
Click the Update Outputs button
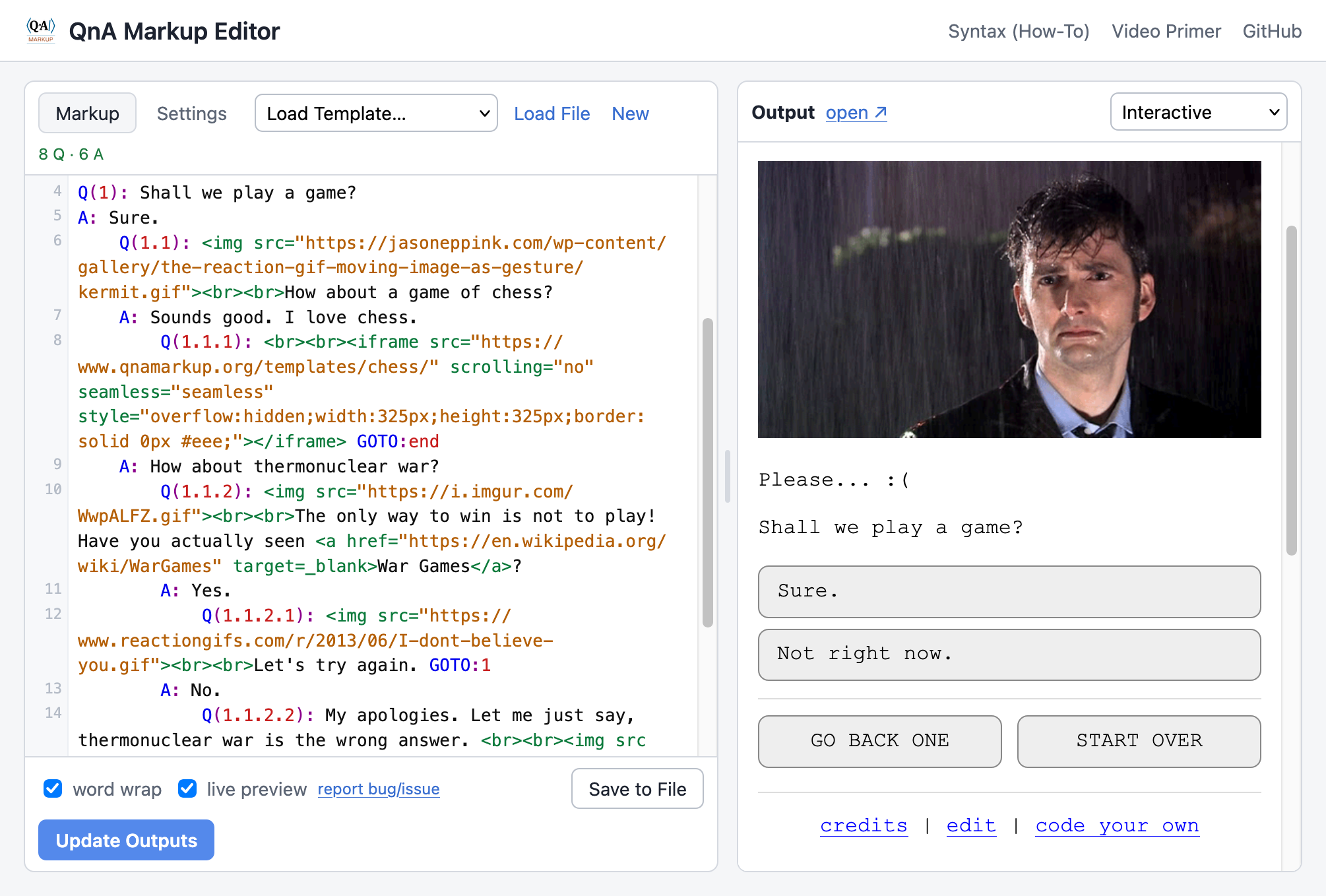[x=126, y=840]
